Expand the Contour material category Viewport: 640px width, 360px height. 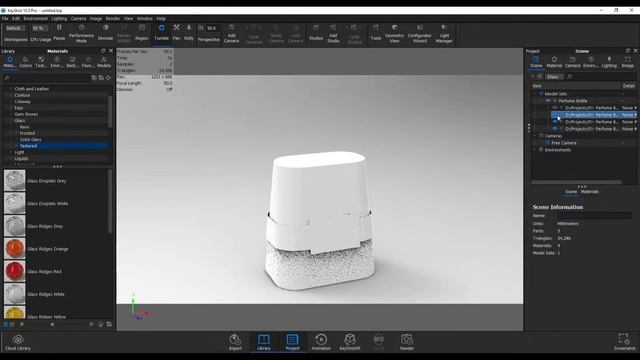pos(11,95)
